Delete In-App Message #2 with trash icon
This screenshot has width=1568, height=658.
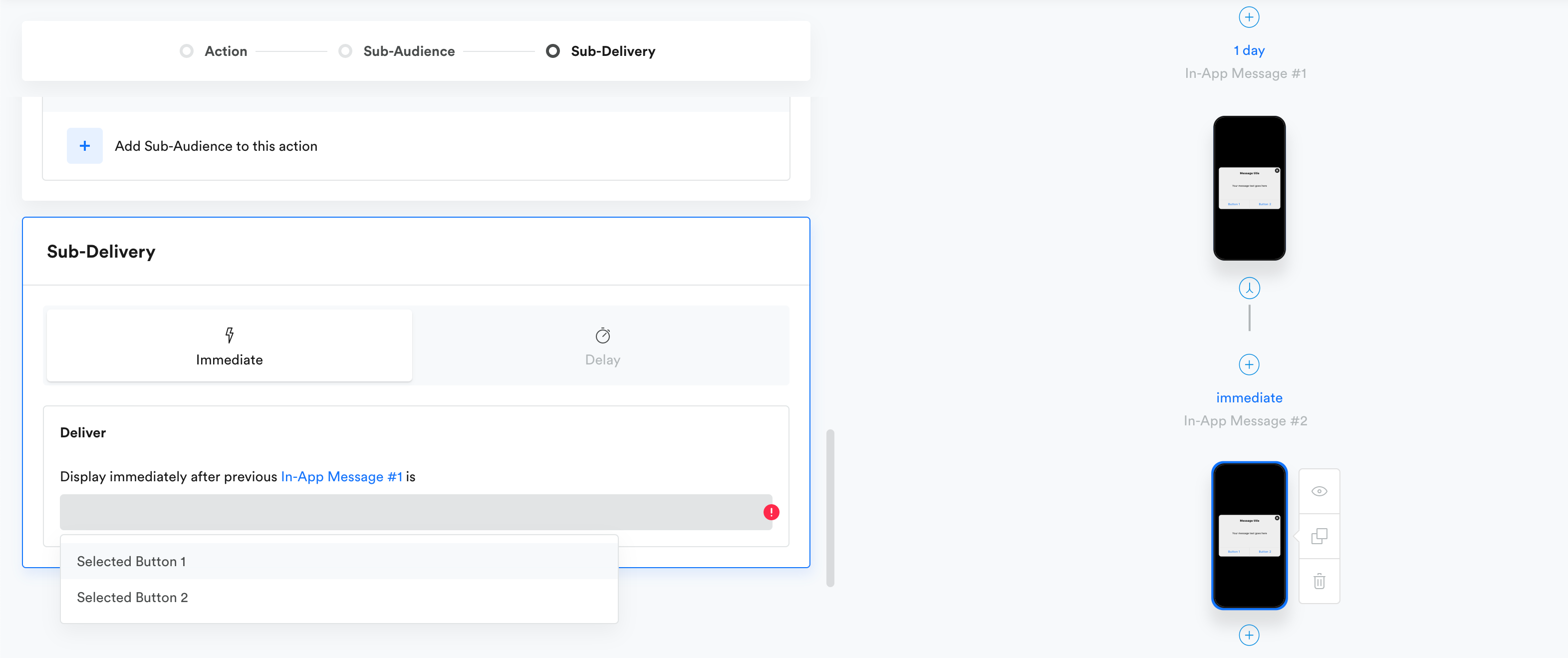coord(1318,581)
